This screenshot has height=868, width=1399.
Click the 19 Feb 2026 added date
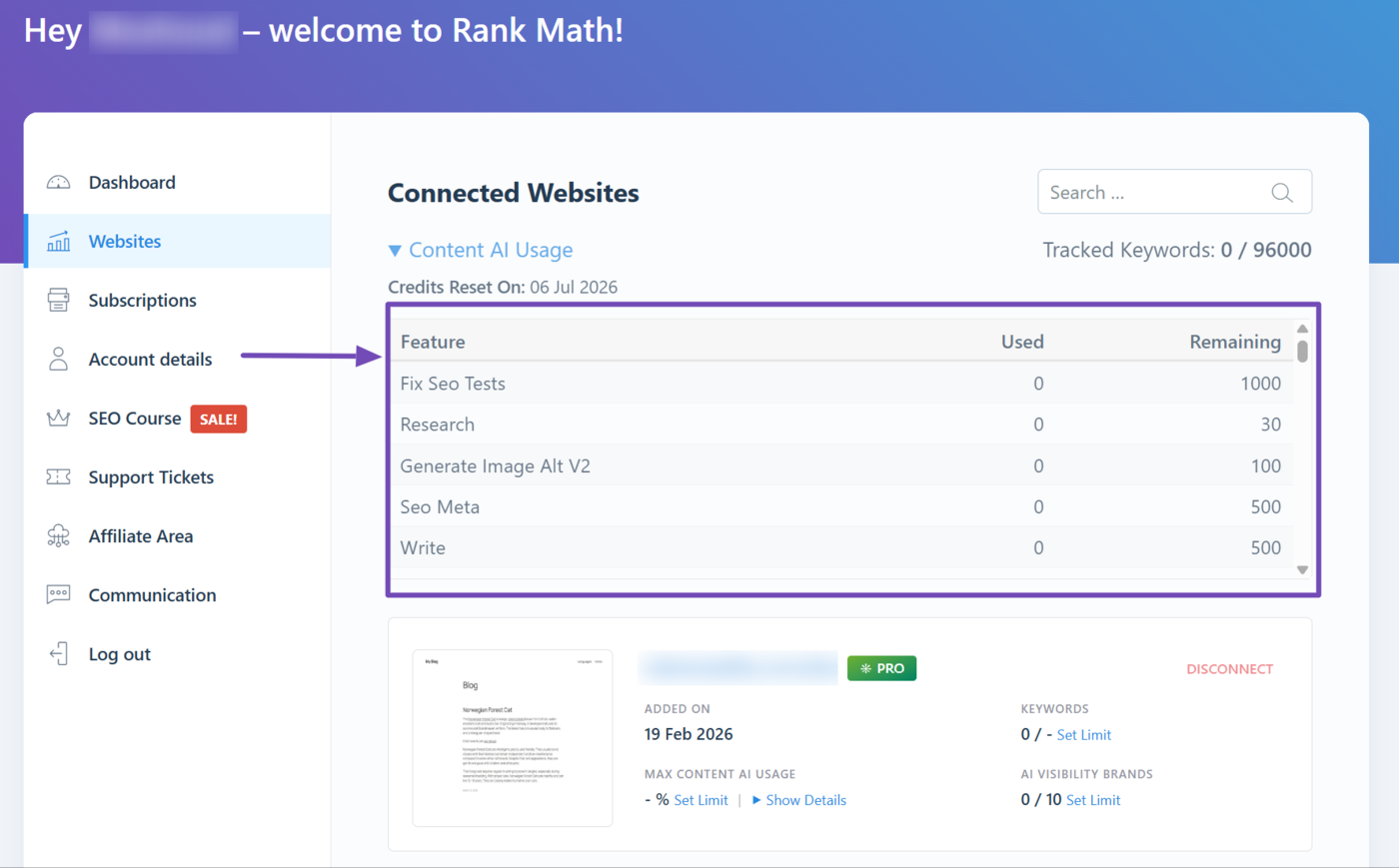pos(689,734)
